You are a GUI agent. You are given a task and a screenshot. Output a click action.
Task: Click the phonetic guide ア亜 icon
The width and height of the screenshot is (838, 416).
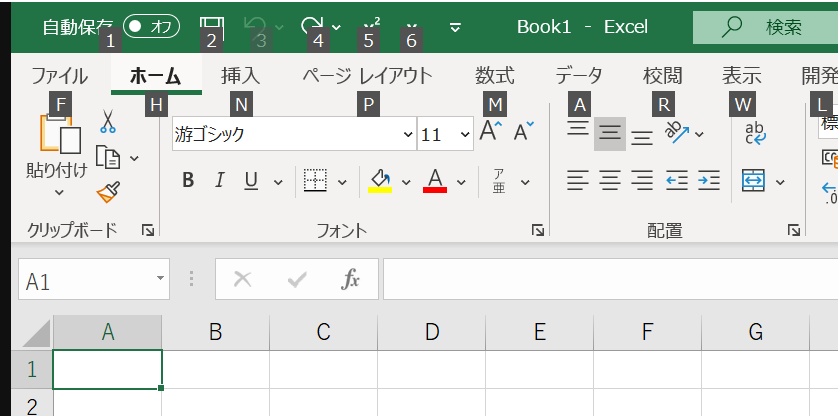499,181
